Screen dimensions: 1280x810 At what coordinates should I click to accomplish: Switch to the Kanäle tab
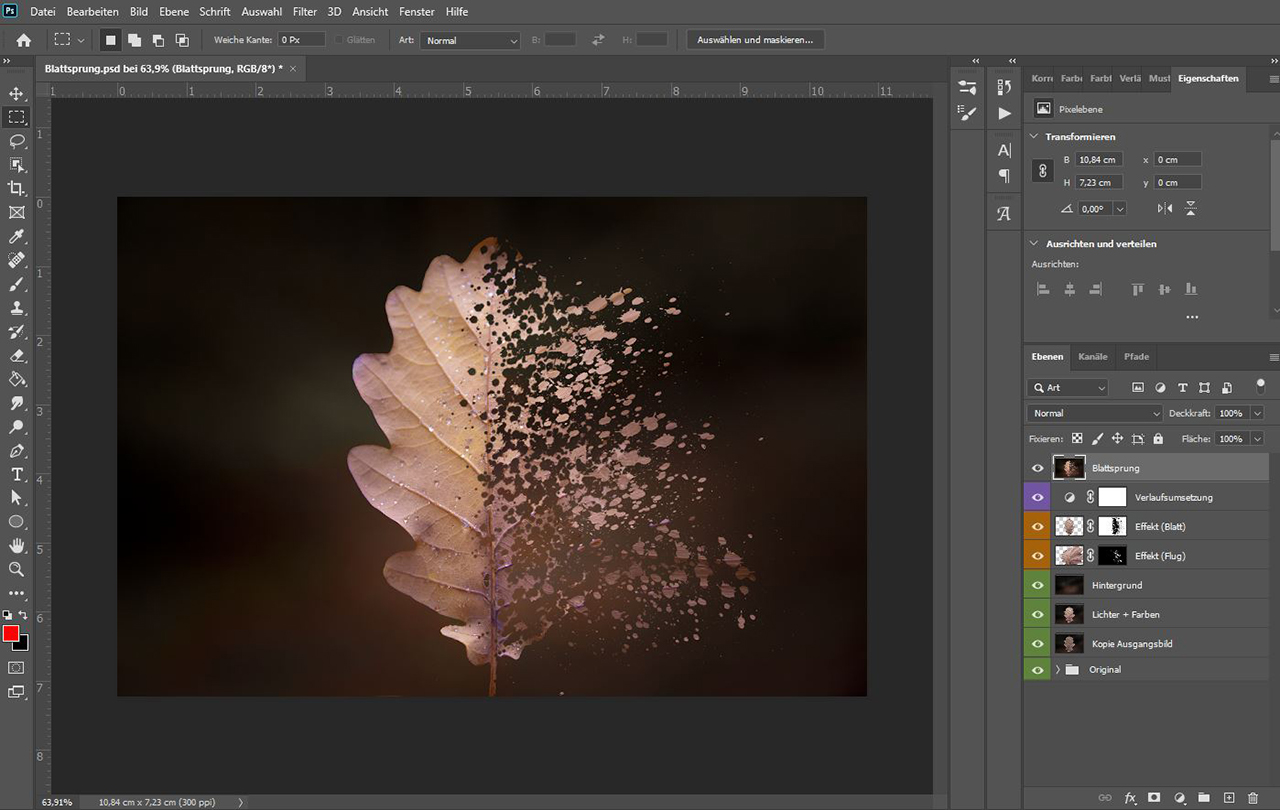1092,356
